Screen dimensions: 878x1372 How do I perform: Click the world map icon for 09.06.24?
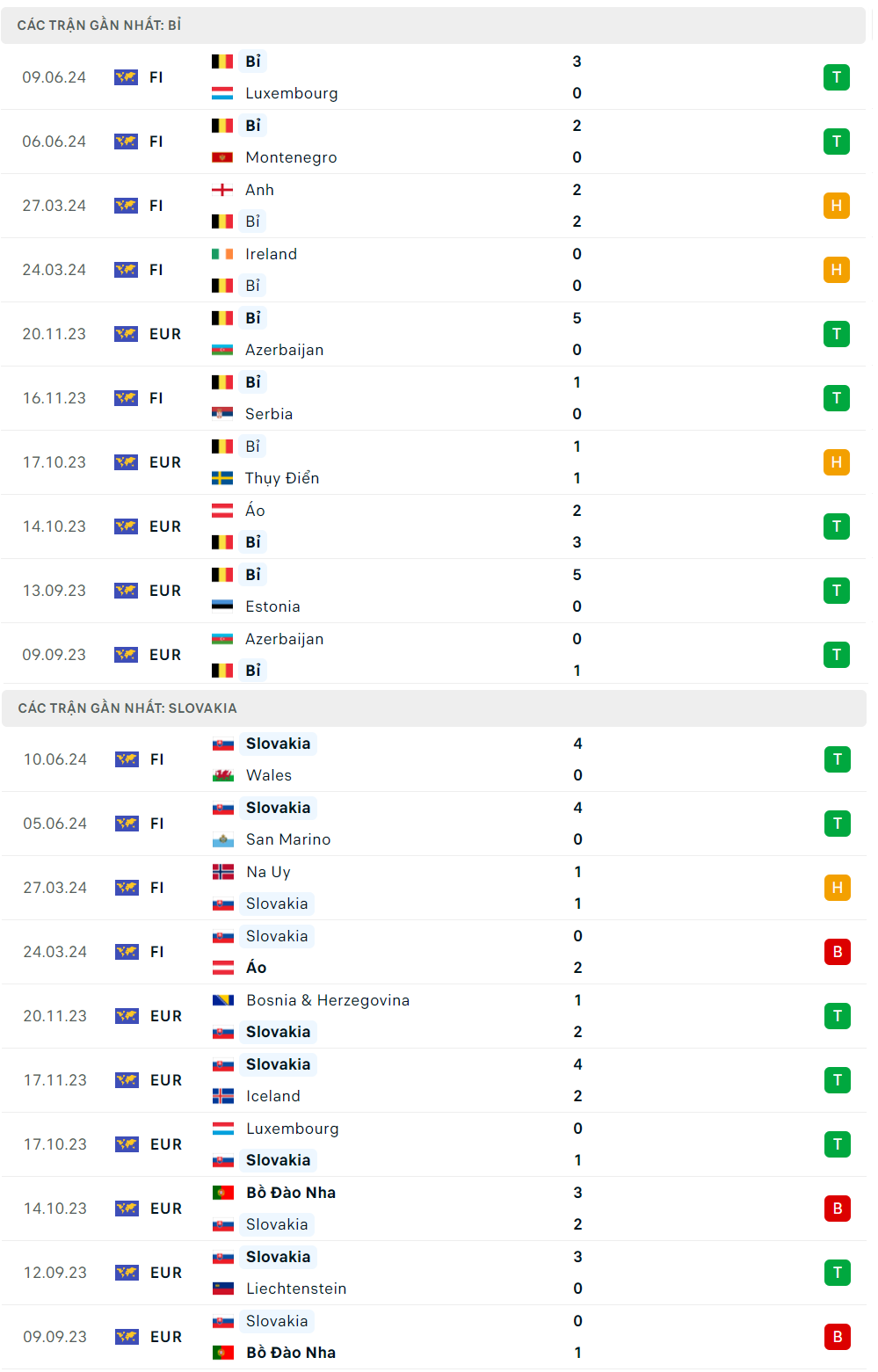coord(127,77)
